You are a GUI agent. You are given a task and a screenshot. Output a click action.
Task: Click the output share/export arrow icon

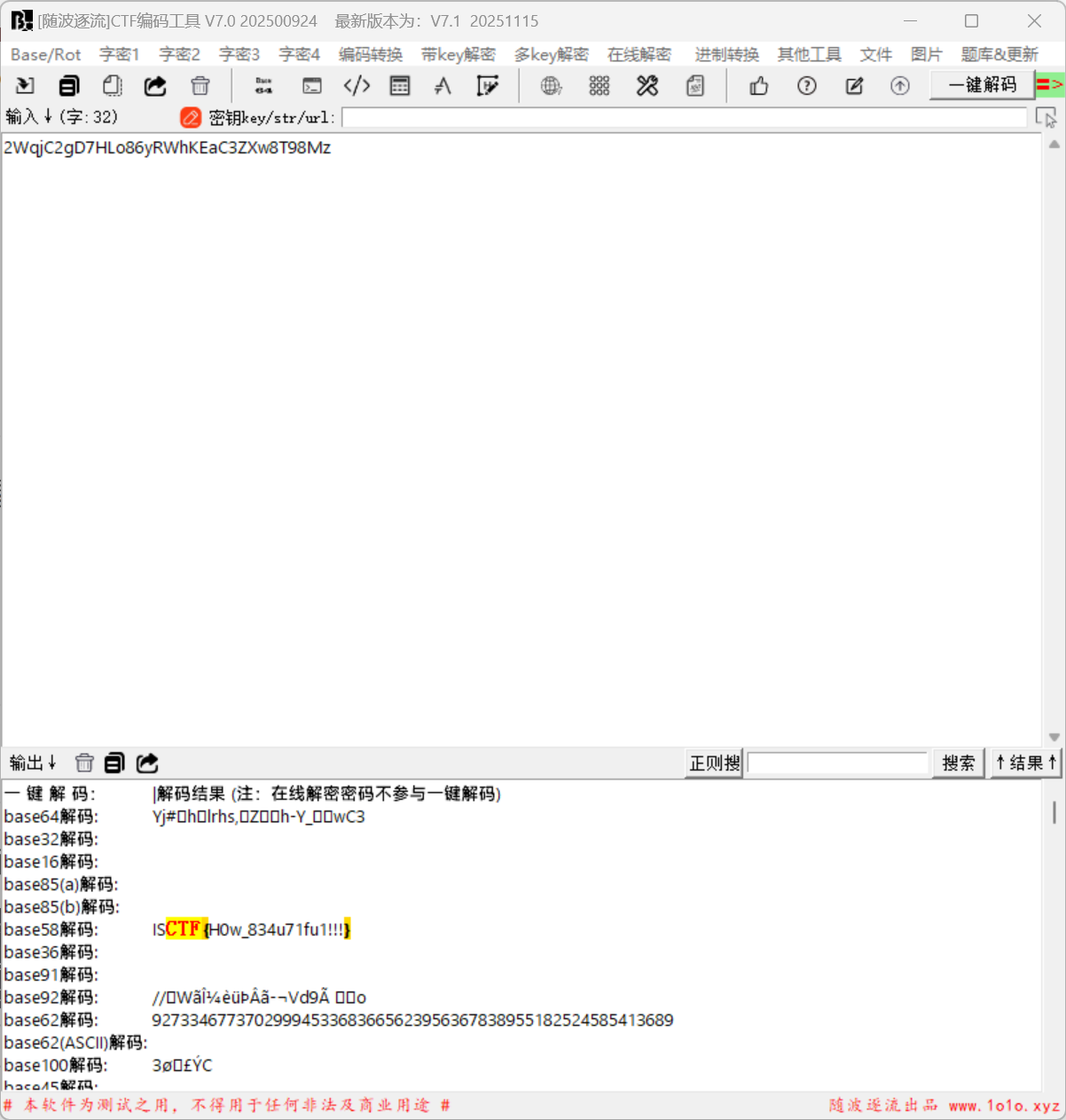click(x=147, y=763)
